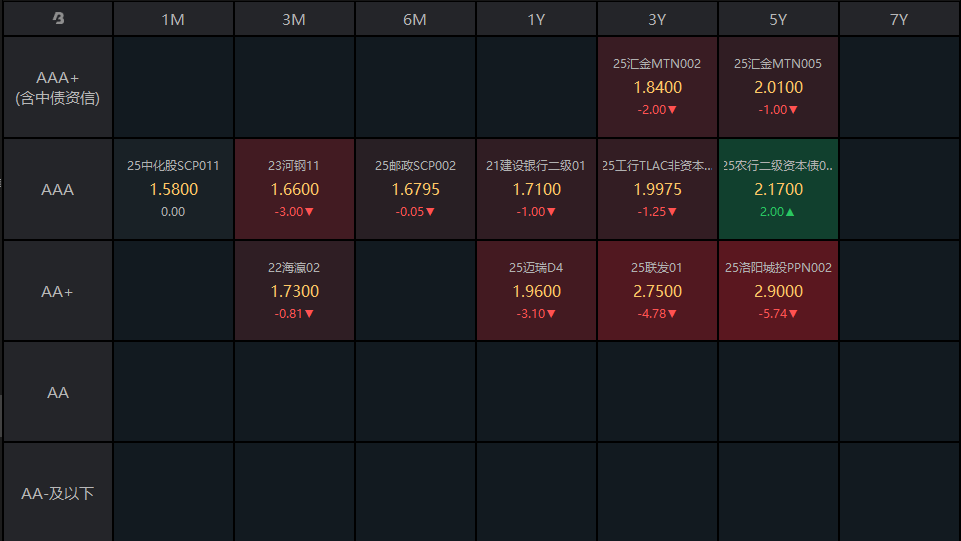This screenshot has width=961, height=541.
Task: Open the 22海源02 bond cell
Action: coord(294,291)
